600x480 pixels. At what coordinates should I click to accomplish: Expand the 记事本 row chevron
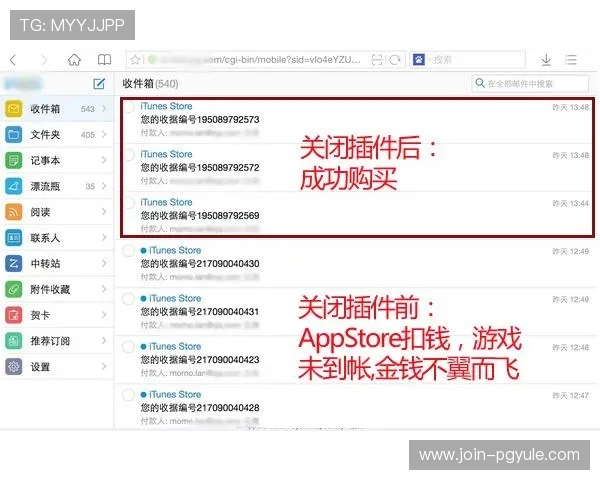[104, 160]
